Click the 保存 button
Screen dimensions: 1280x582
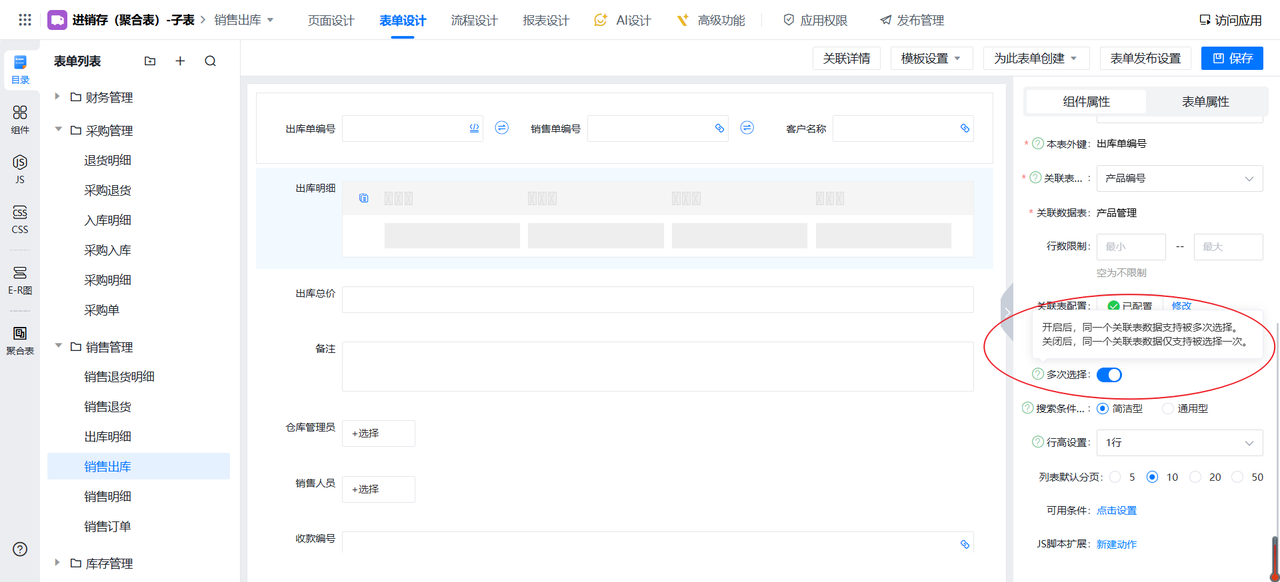[1232, 58]
